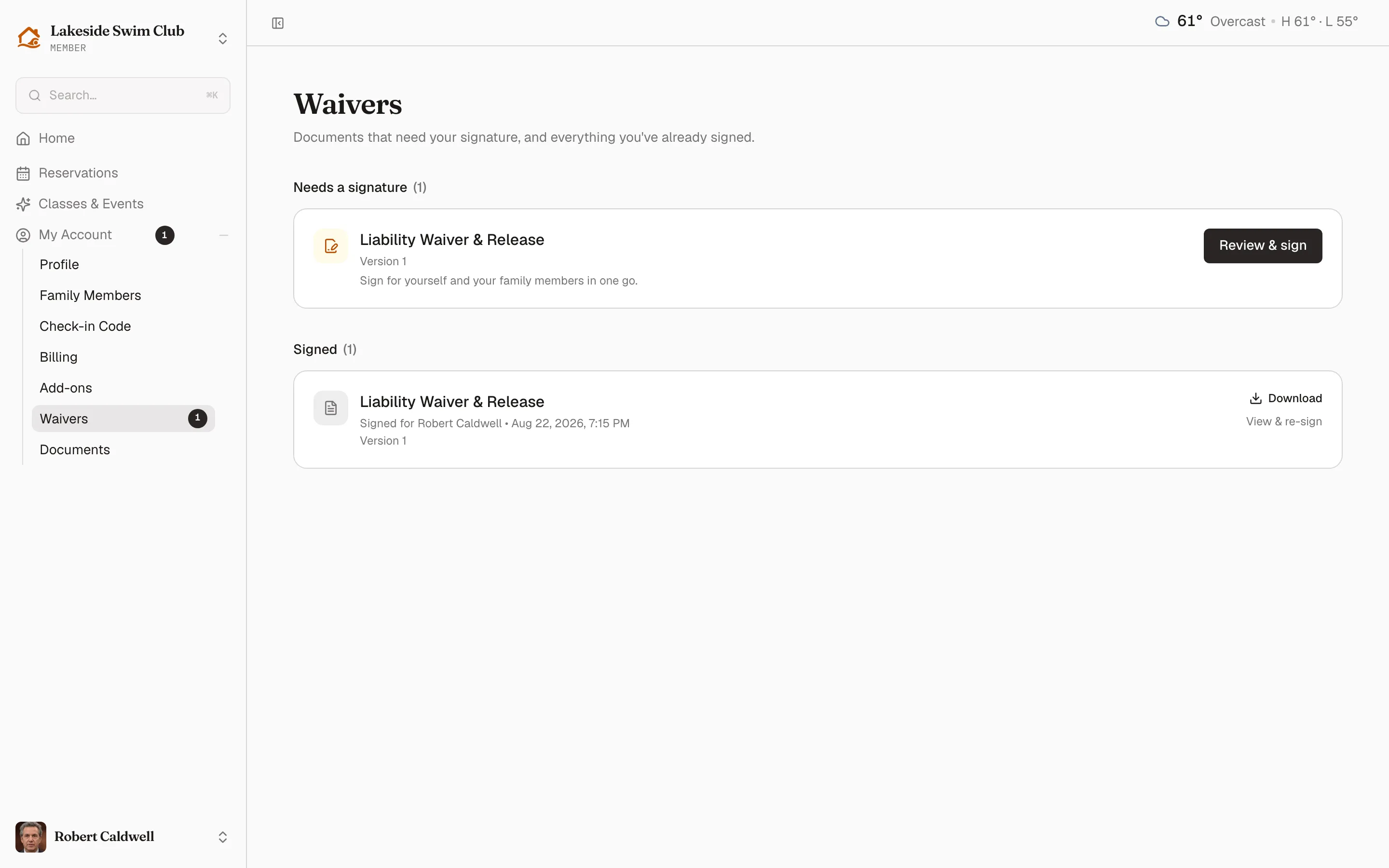Select Waivers in the sidebar
1389x868 pixels.
(123, 419)
